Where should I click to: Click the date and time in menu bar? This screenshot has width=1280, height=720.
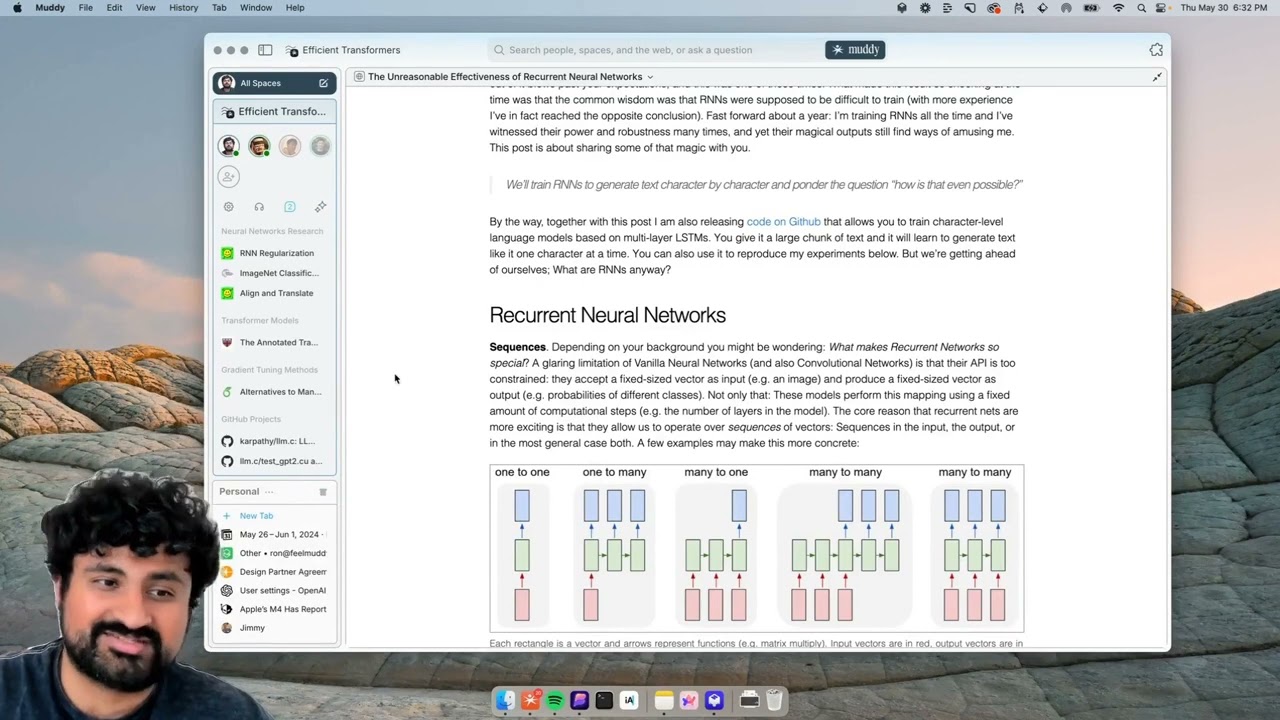click(1226, 8)
